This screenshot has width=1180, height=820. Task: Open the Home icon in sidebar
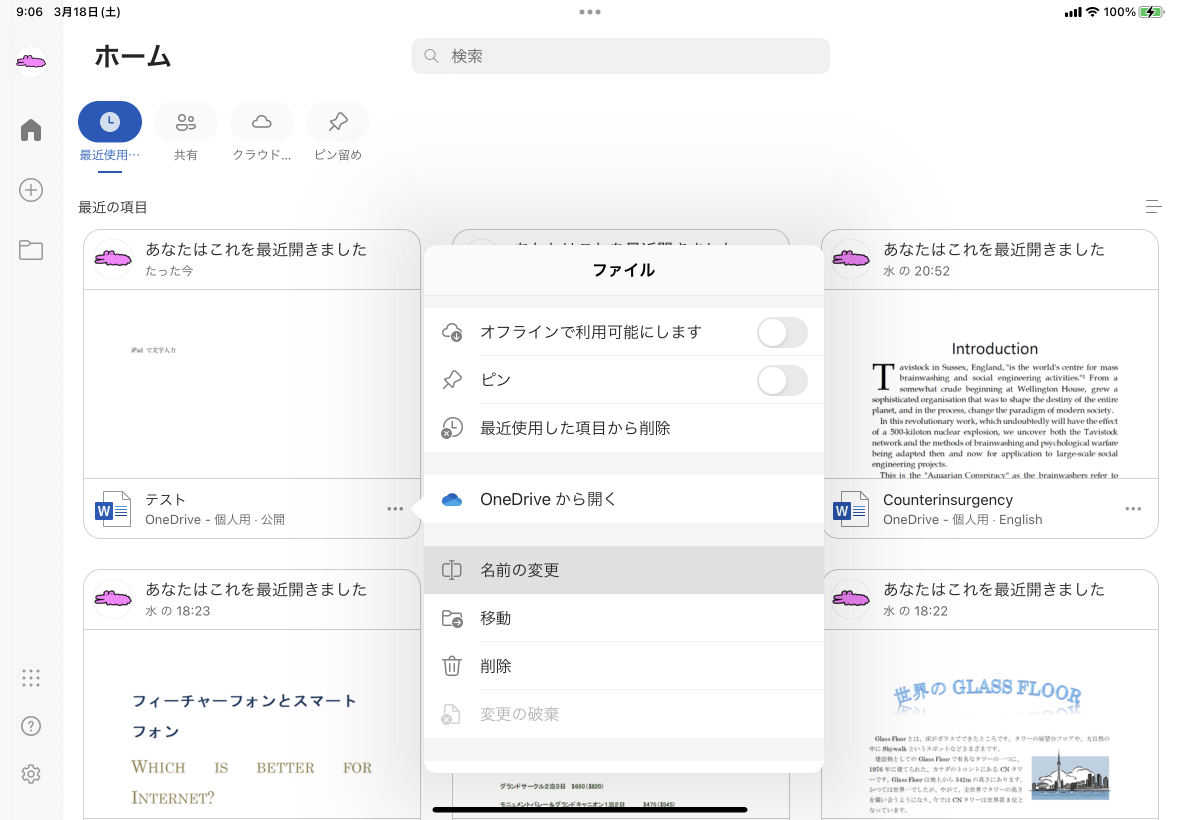(31, 130)
